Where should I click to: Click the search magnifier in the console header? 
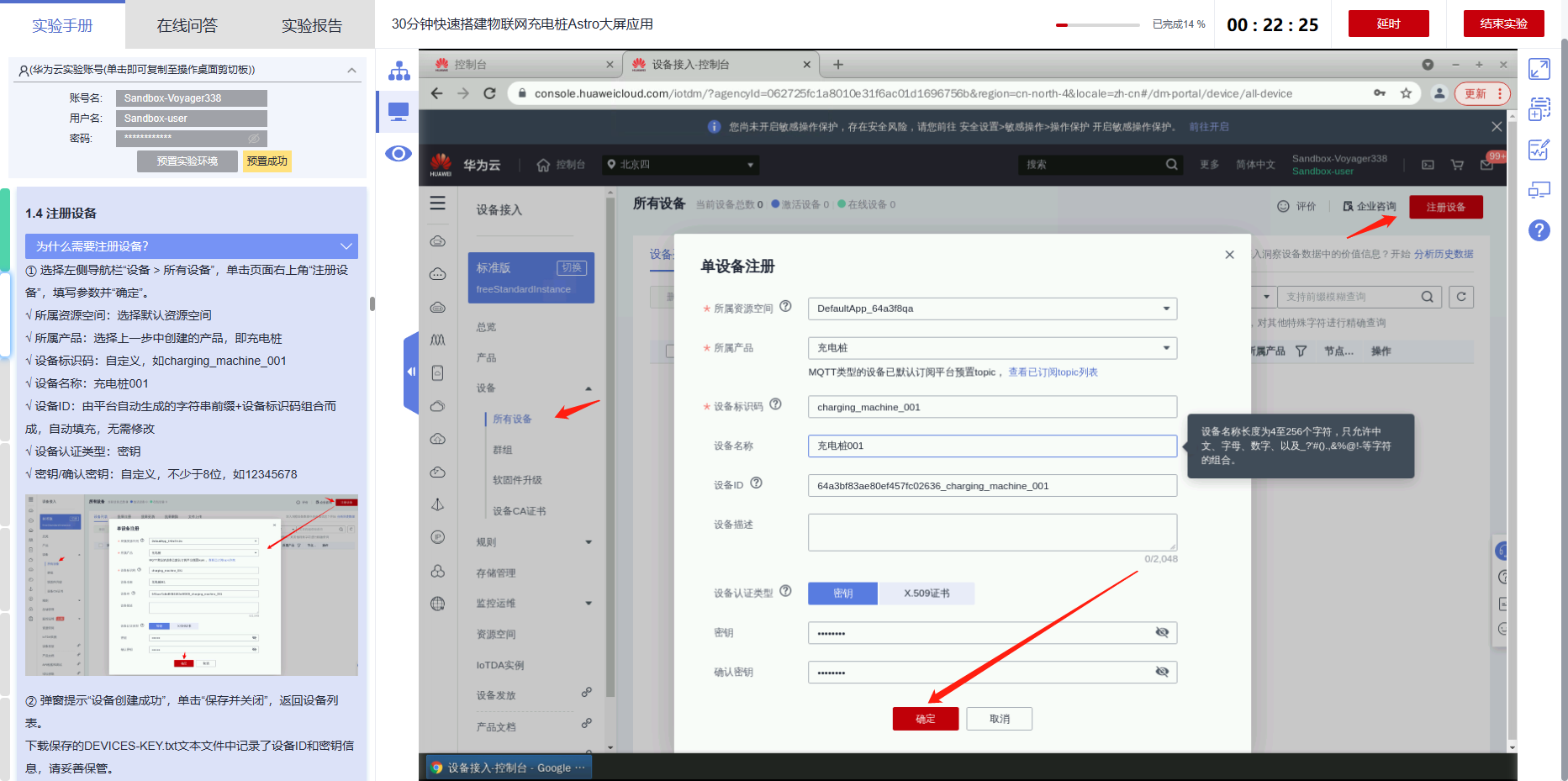[x=1171, y=165]
